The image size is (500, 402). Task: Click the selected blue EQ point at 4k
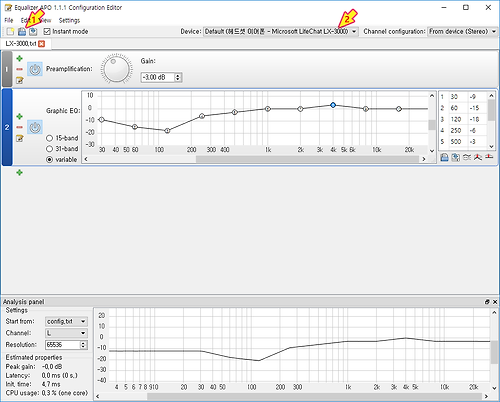(x=333, y=105)
